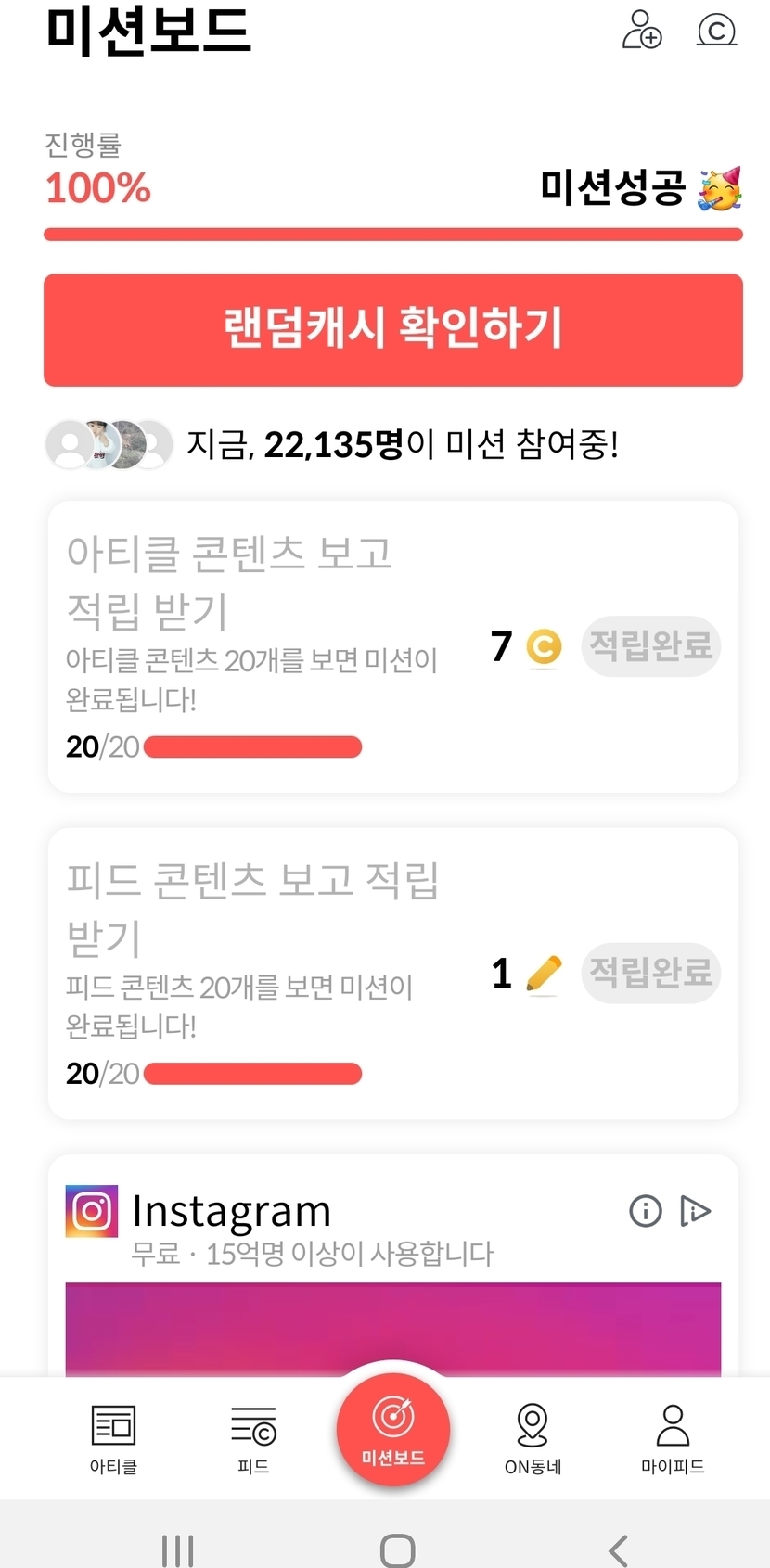Open the ad info icon
The width and height of the screenshot is (770, 1568).
[x=646, y=1211]
